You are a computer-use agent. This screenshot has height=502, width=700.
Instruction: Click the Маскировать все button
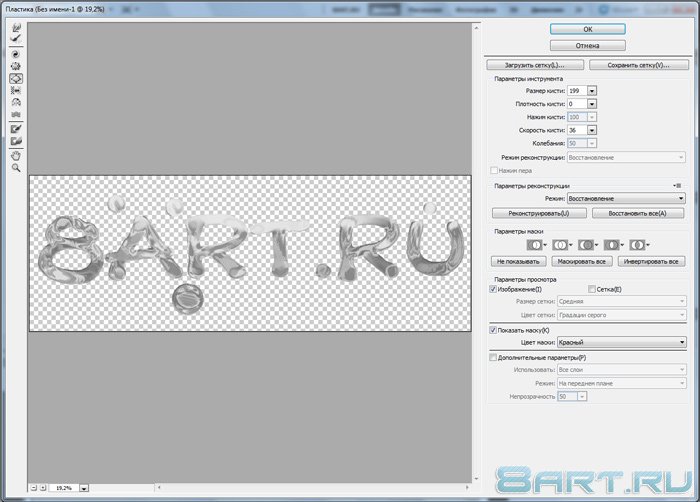582,261
